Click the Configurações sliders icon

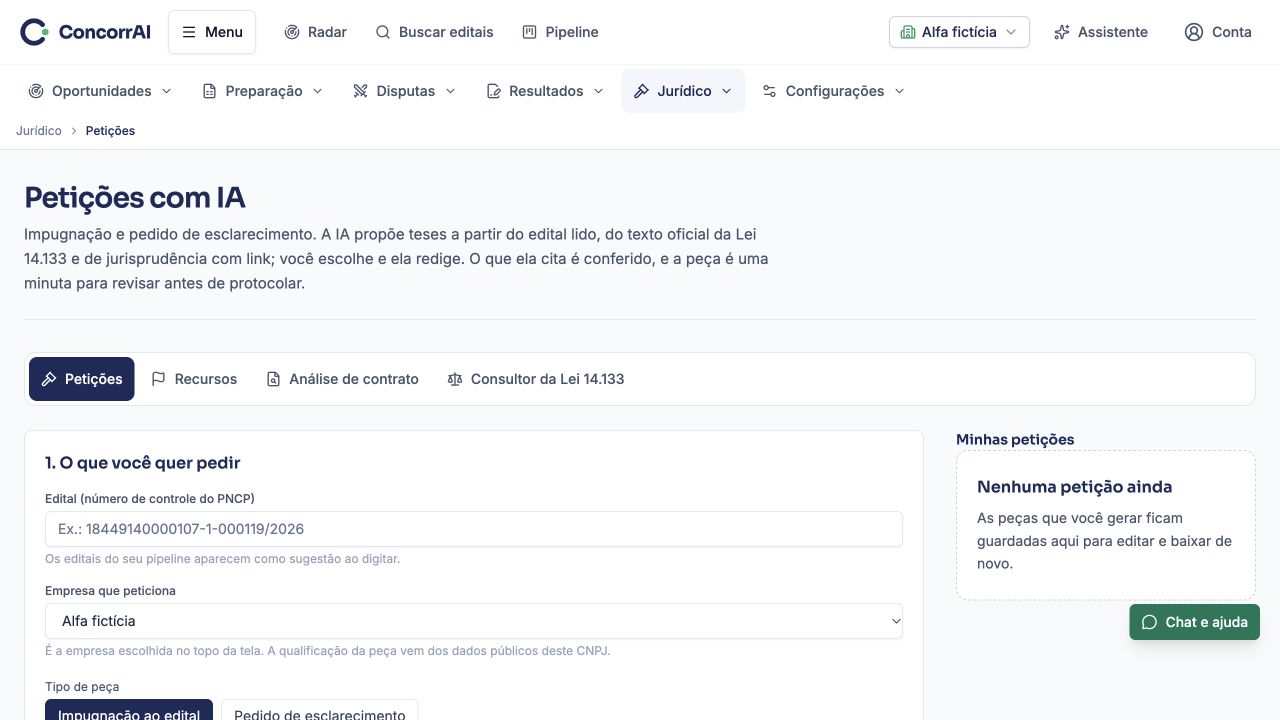click(x=769, y=91)
